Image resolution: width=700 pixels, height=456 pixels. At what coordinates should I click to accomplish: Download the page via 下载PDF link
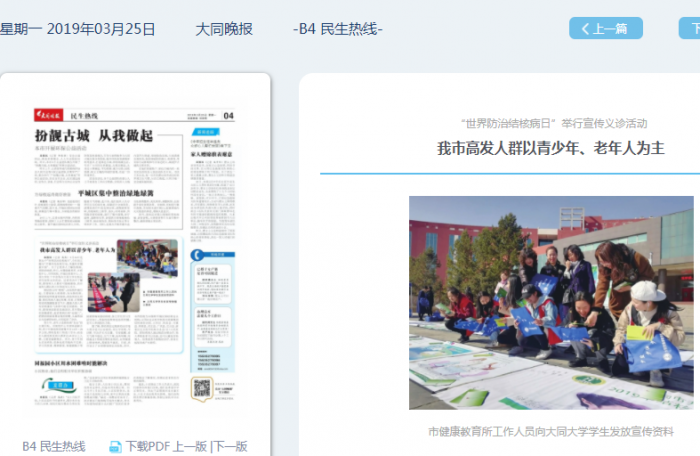(148, 446)
